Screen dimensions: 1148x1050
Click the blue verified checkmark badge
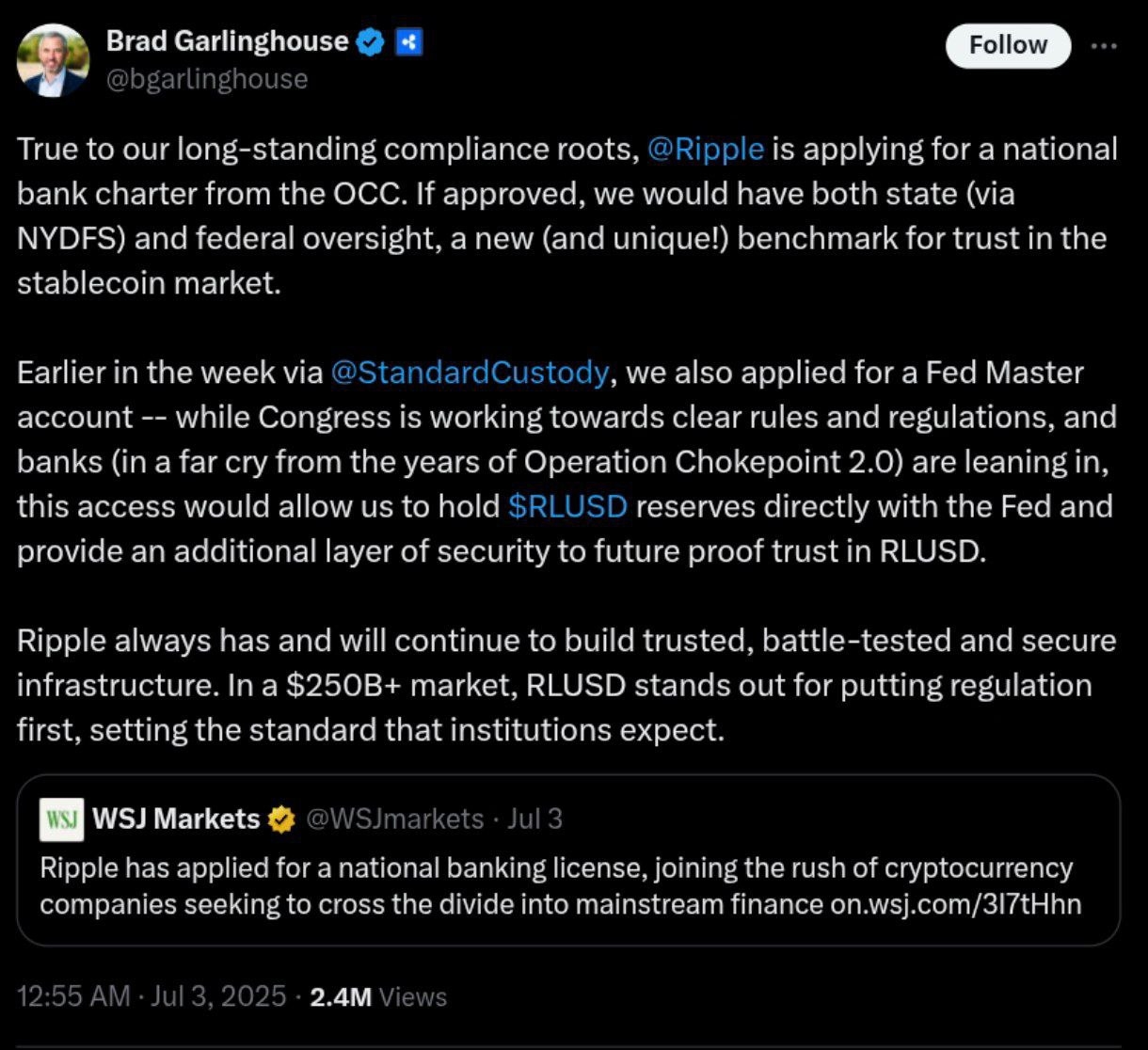click(369, 41)
